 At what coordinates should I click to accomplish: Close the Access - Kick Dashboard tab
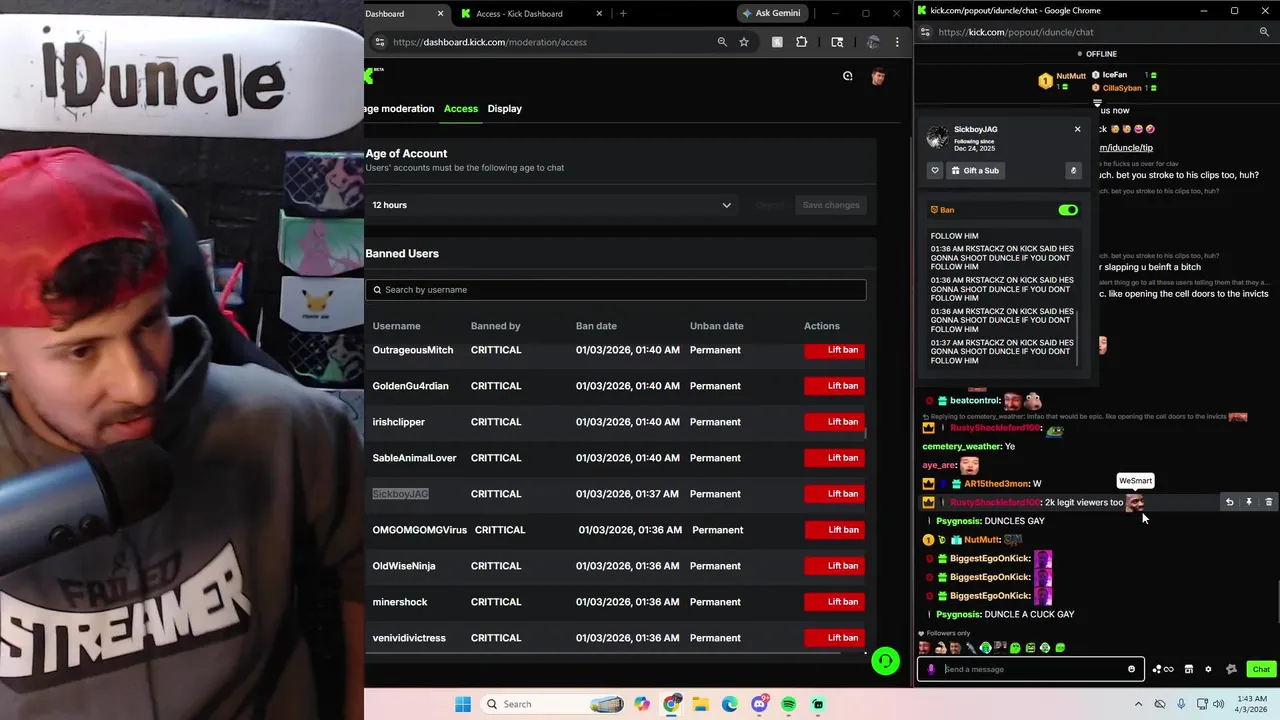pyautogui.click(x=600, y=13)
